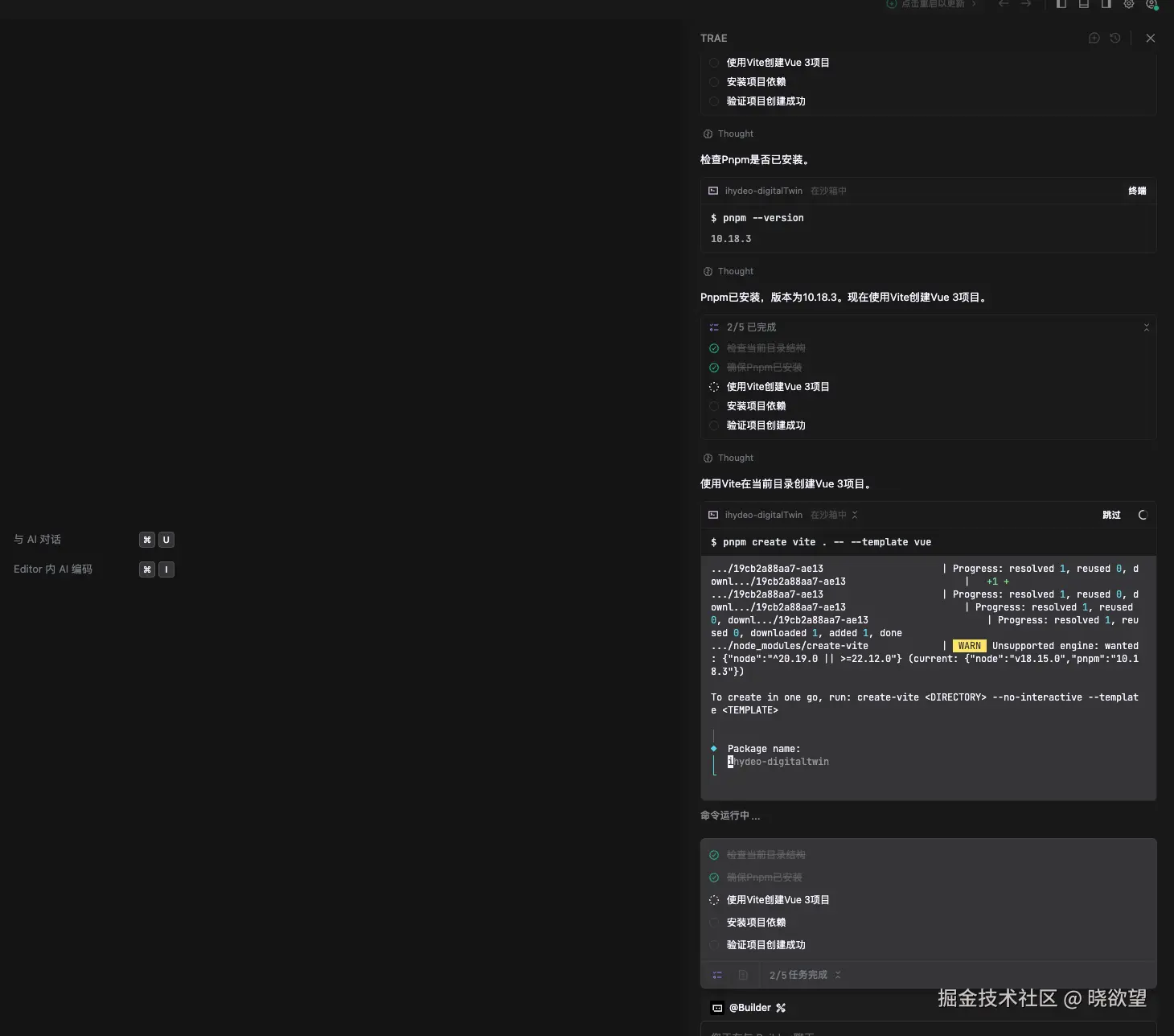1174x1036 pixels.
Task: Navigate back with the left arrow
Action: point(1004,4)
